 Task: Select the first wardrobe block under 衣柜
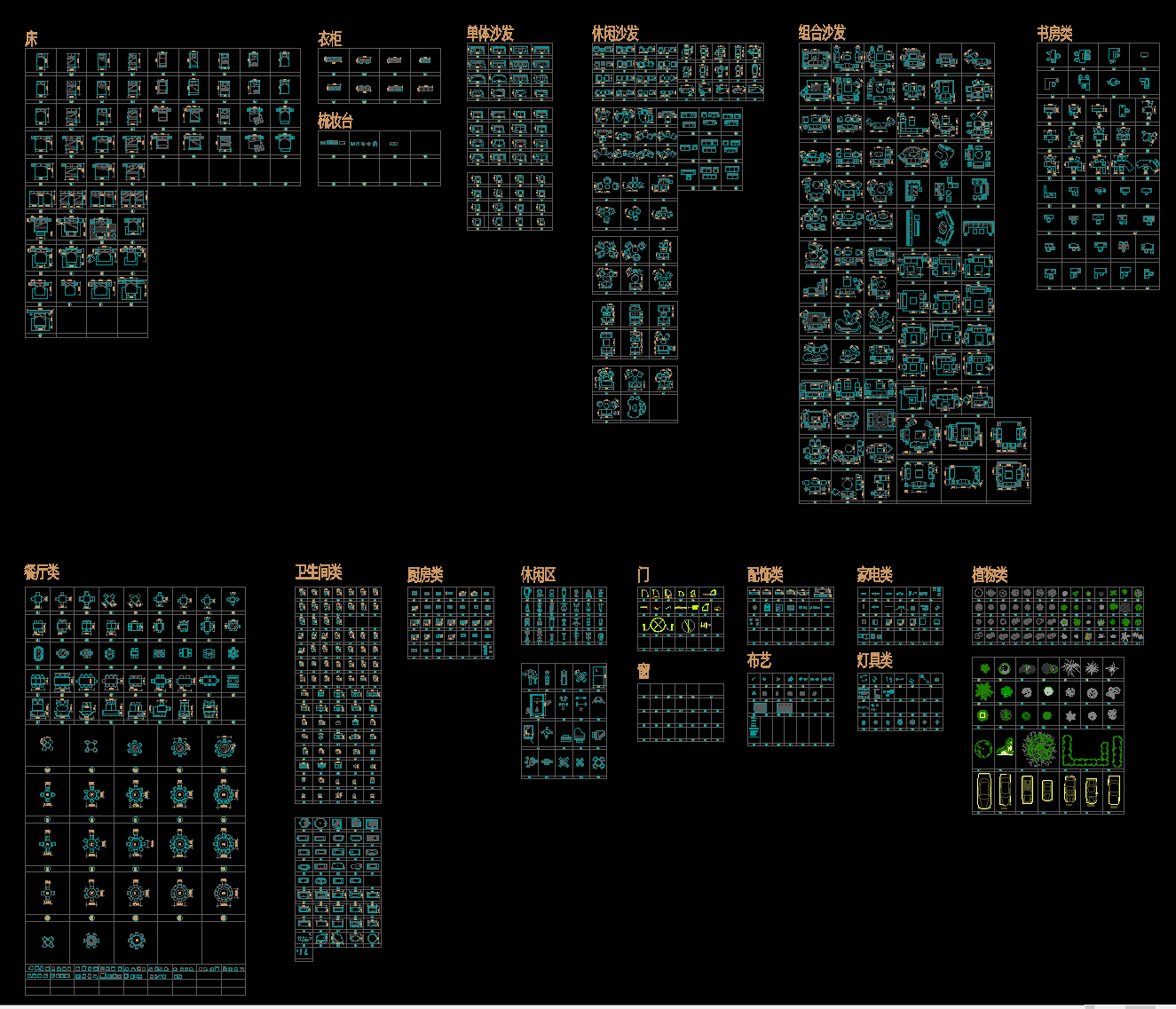333,60
